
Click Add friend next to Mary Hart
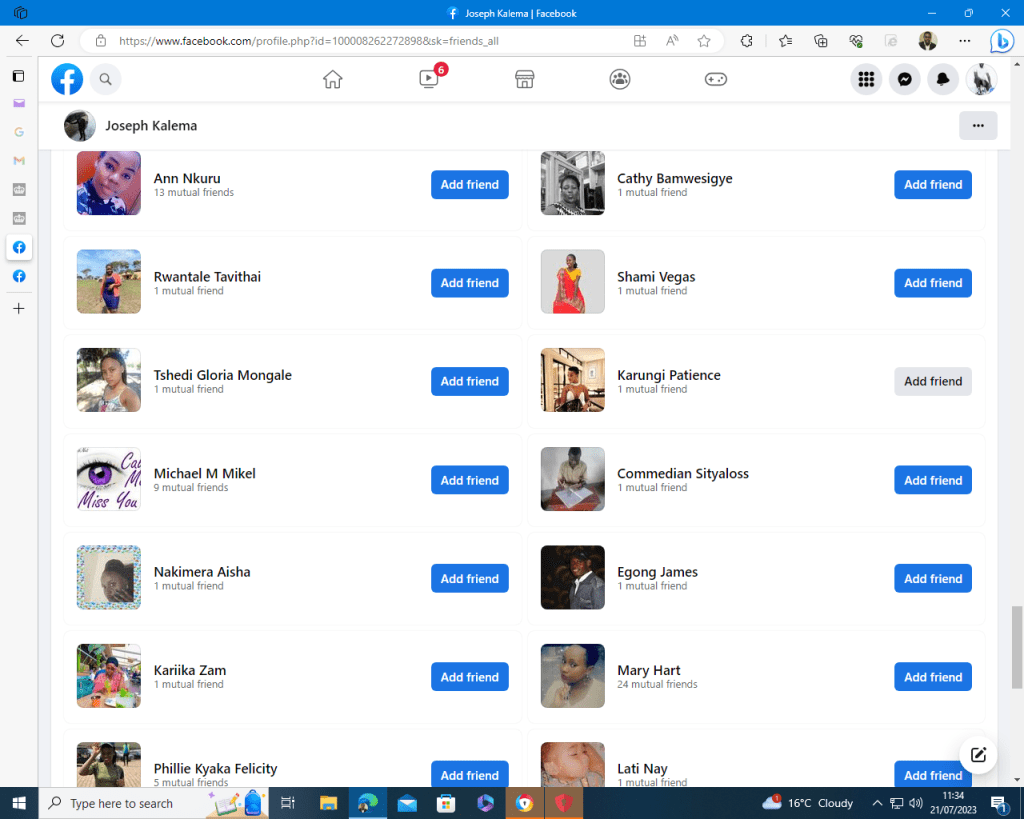(932, 677)
